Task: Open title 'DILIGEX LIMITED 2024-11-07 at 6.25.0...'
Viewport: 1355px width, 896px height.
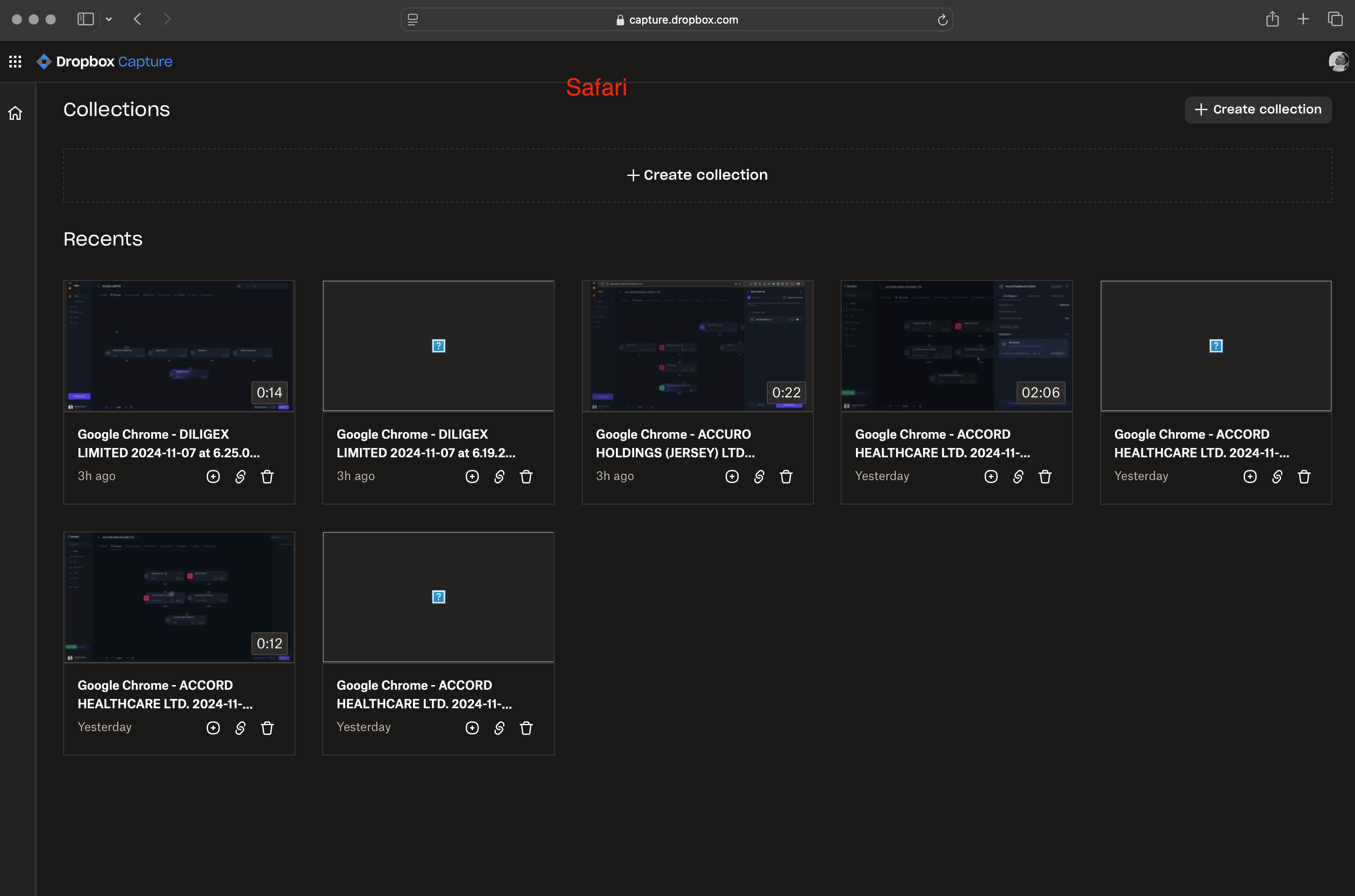Action: click(x=169, y=443)
